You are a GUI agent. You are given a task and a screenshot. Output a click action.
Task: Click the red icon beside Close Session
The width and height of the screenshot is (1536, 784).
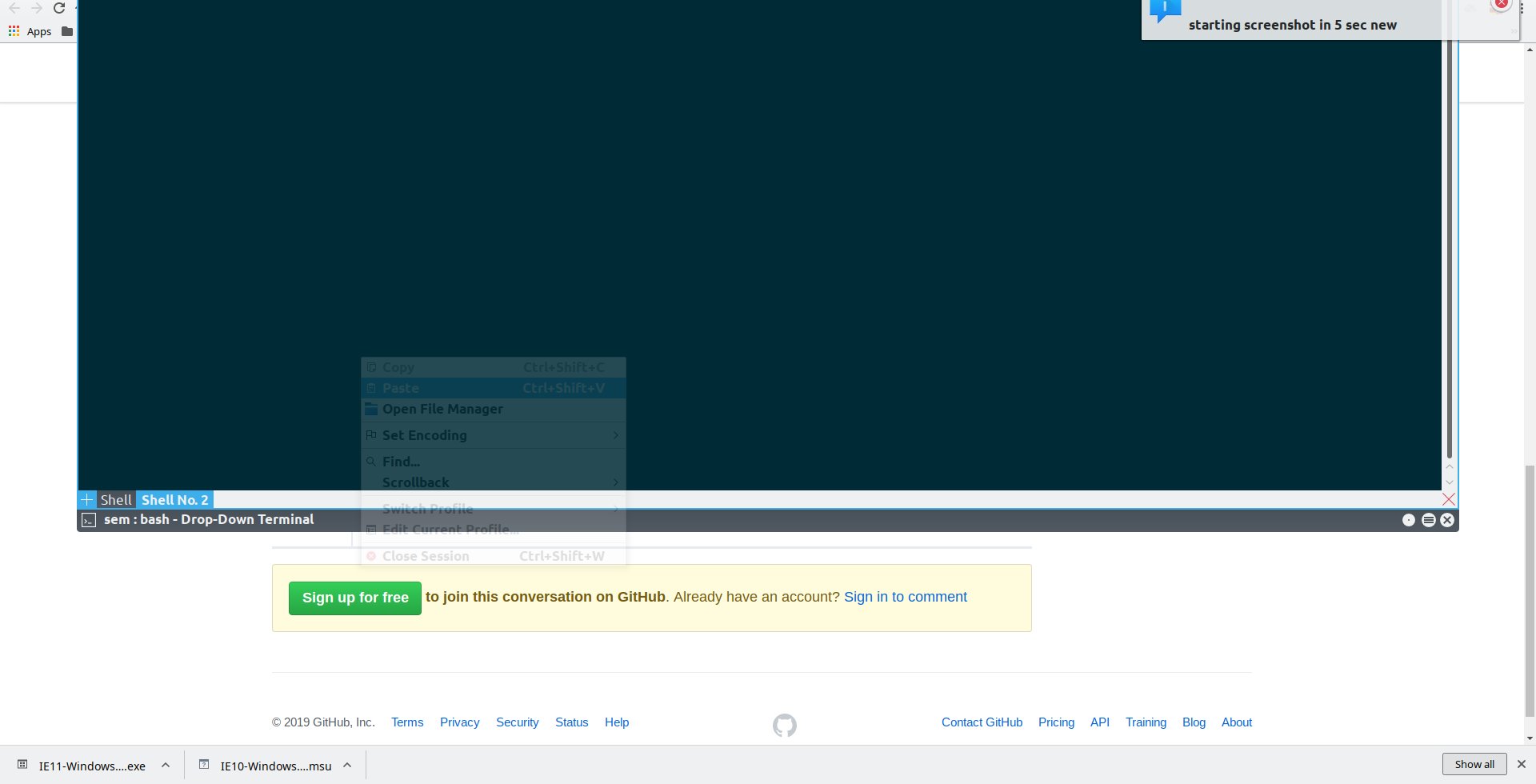pyautogui.click(x=371, y=556)
